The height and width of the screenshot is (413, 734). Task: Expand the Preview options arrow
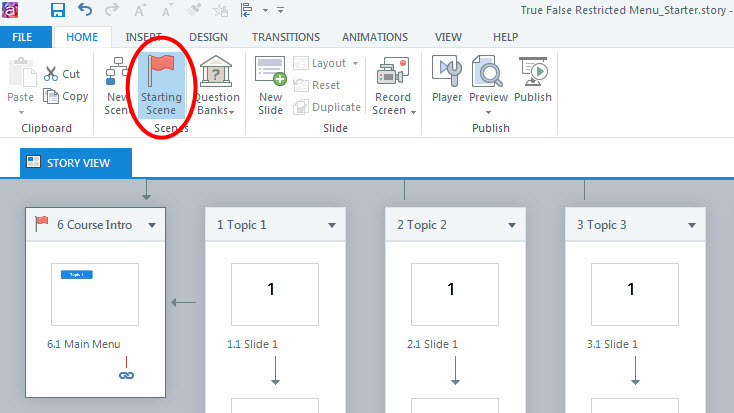pyautogui.click(x=488, y=112)
